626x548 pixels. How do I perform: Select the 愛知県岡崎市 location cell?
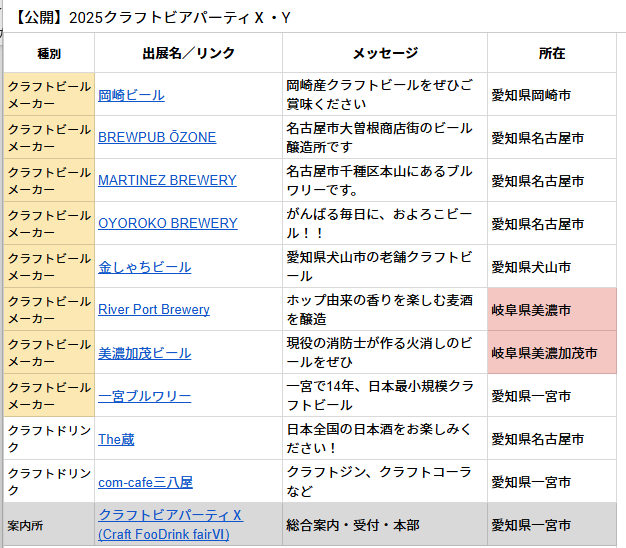click(552, 95)
